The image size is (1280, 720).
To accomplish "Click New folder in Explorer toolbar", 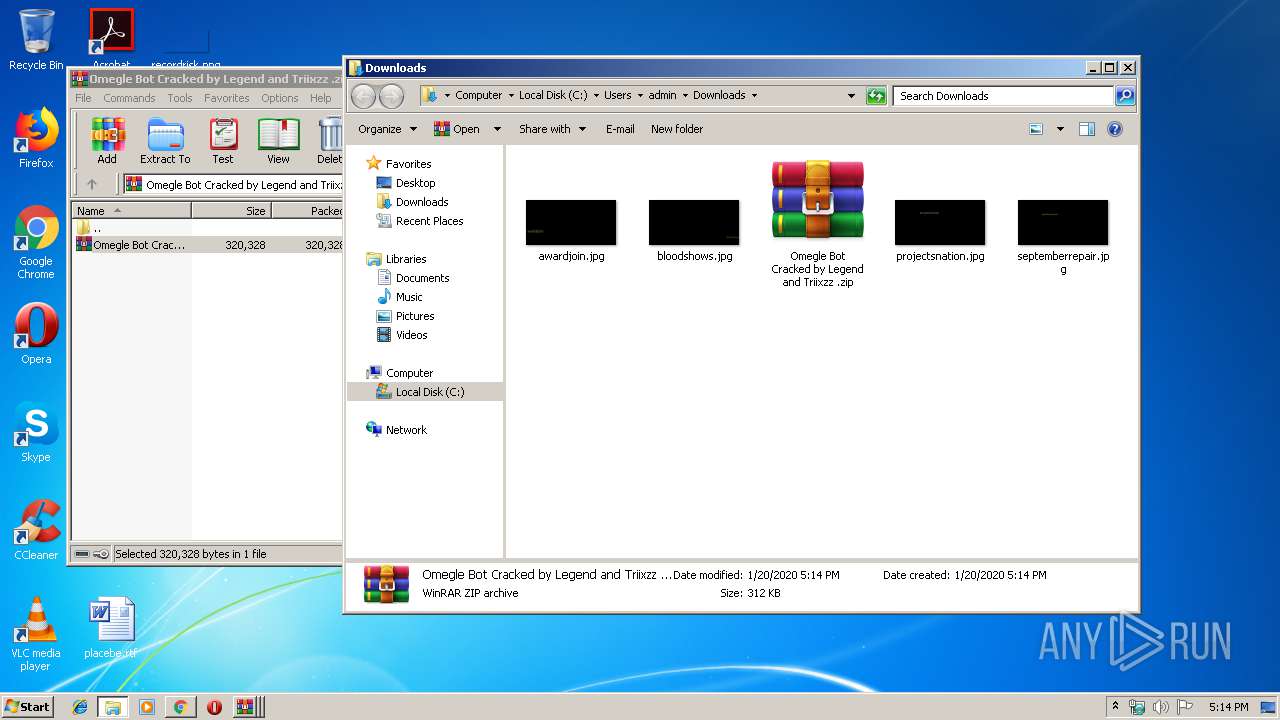I will (x=677, y=129).
